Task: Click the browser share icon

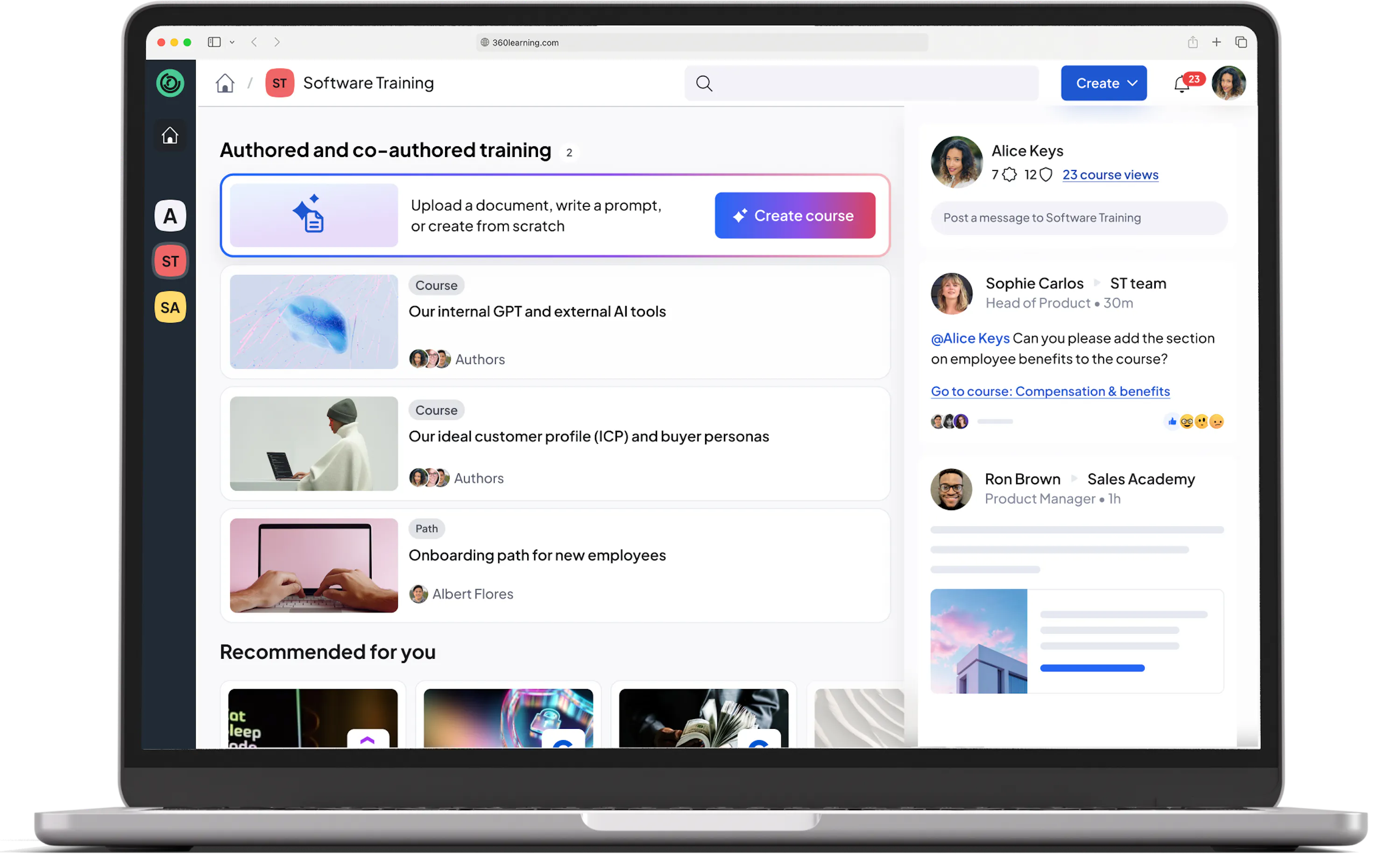Action: [1192, 43]
